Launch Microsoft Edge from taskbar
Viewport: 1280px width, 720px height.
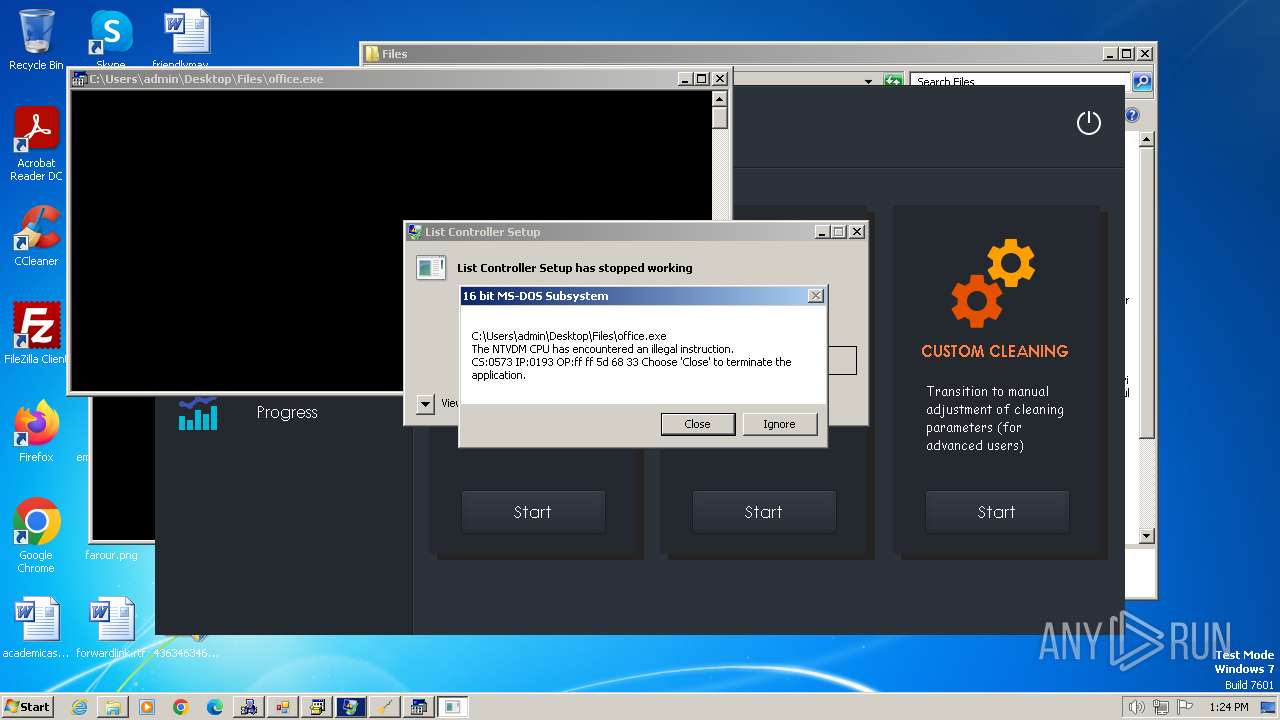click(x=215, y=707)
